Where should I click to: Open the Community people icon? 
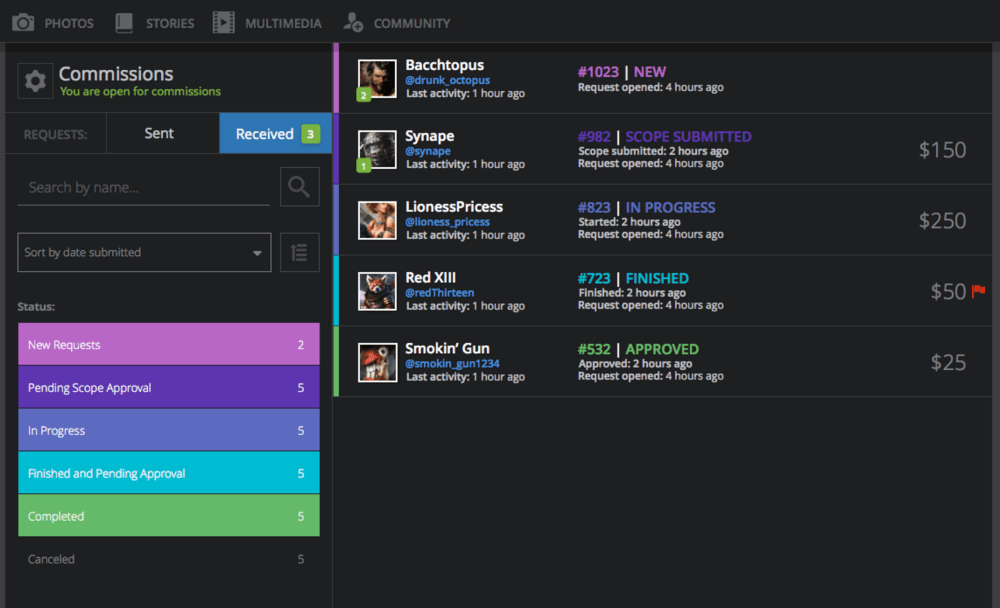coord(352,21)
